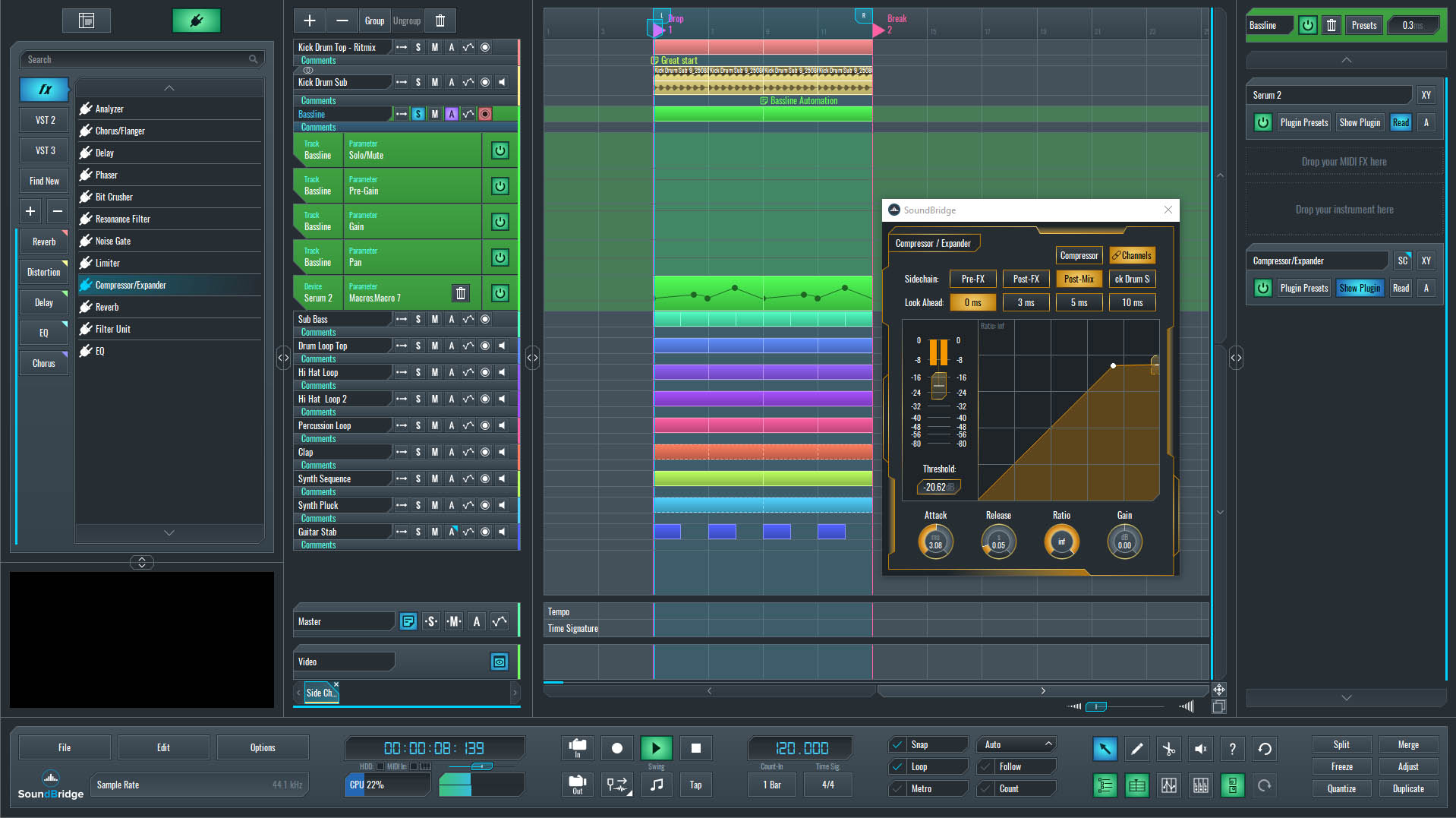Image resolution: width=1456 pixels, height=818 pixels.
Task: Click the trash icon in Bassline rack header
Action: [1332, 25]
